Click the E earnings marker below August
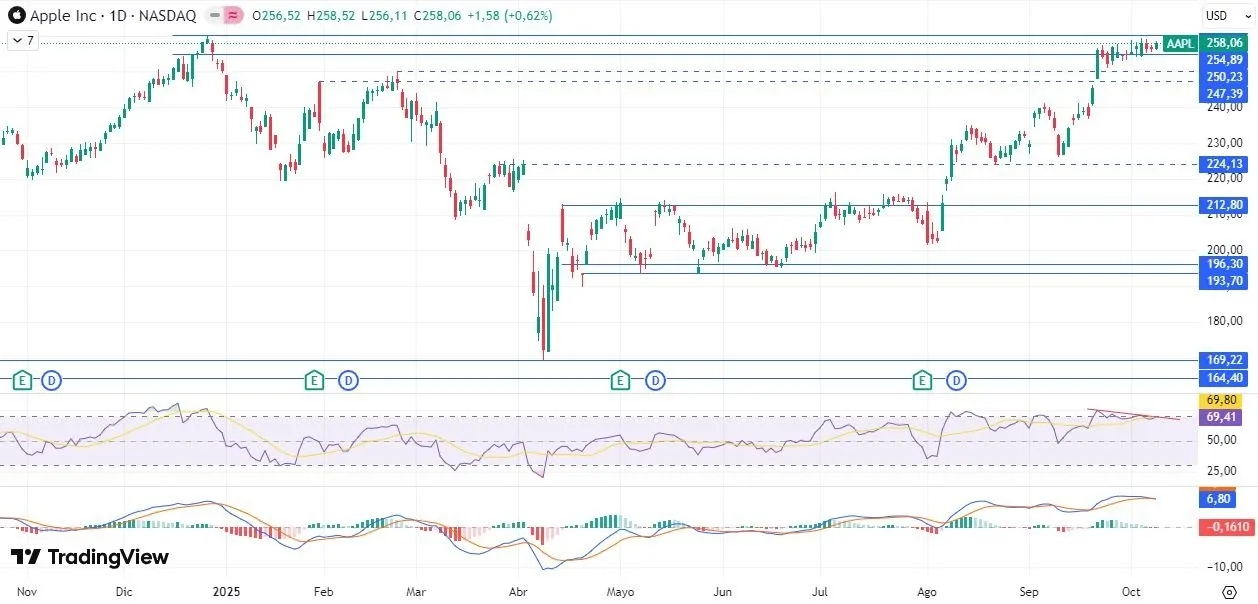1258x604 pixels. (x=921, y=380)
